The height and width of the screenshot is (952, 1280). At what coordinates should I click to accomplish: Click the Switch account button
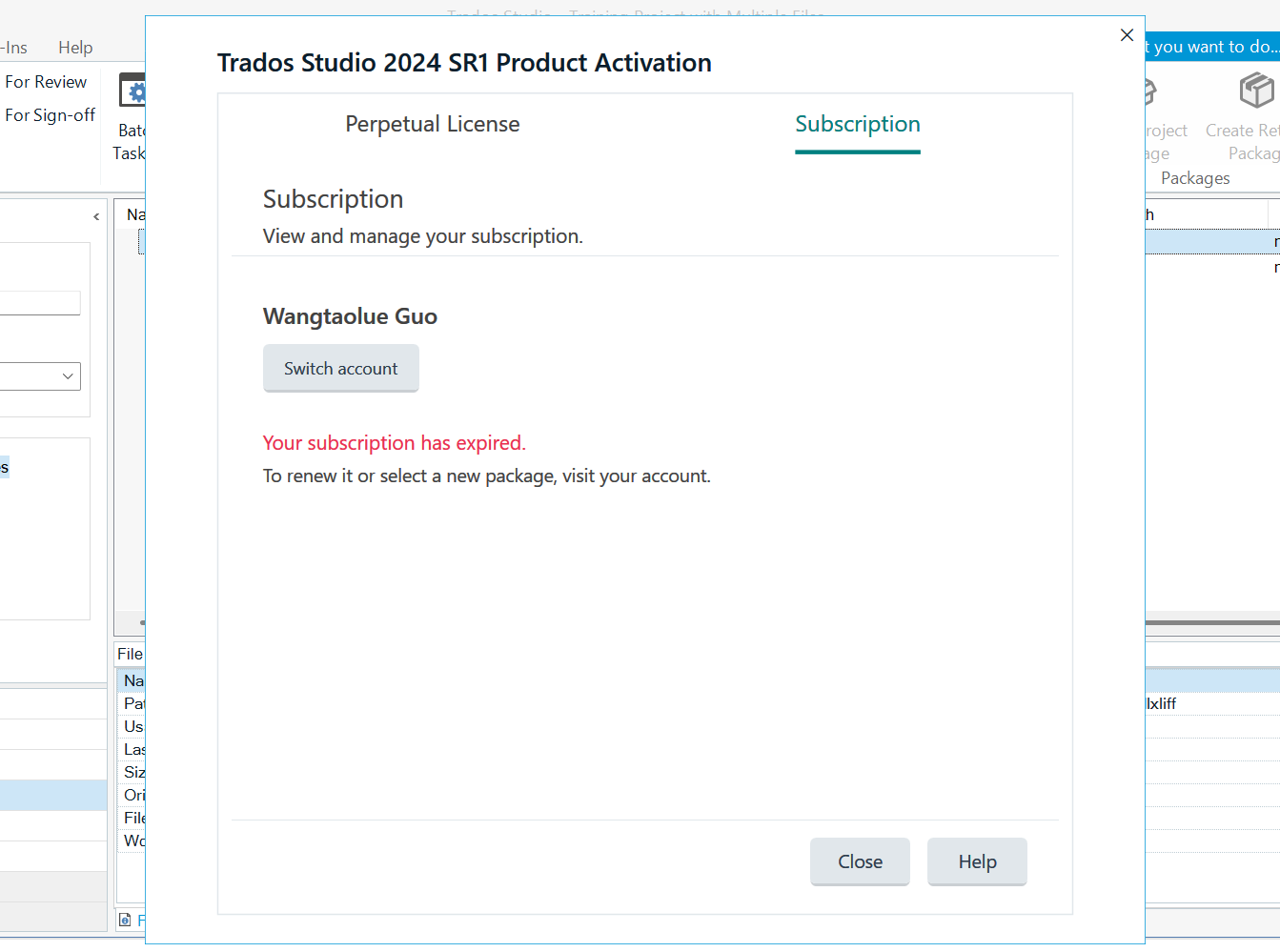point(340,368)
